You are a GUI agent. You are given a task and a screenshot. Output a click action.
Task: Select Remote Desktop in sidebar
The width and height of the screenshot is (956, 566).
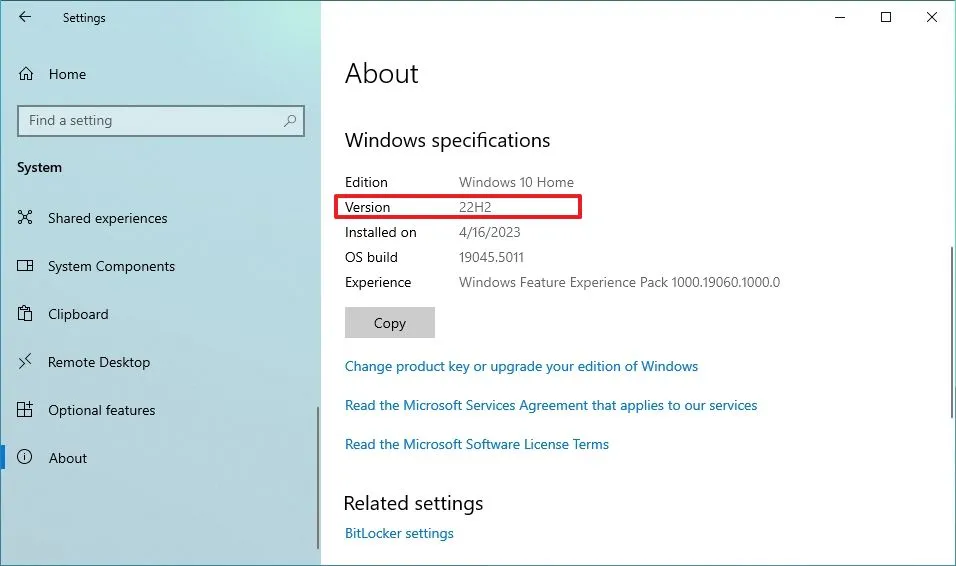click(99, 362)
